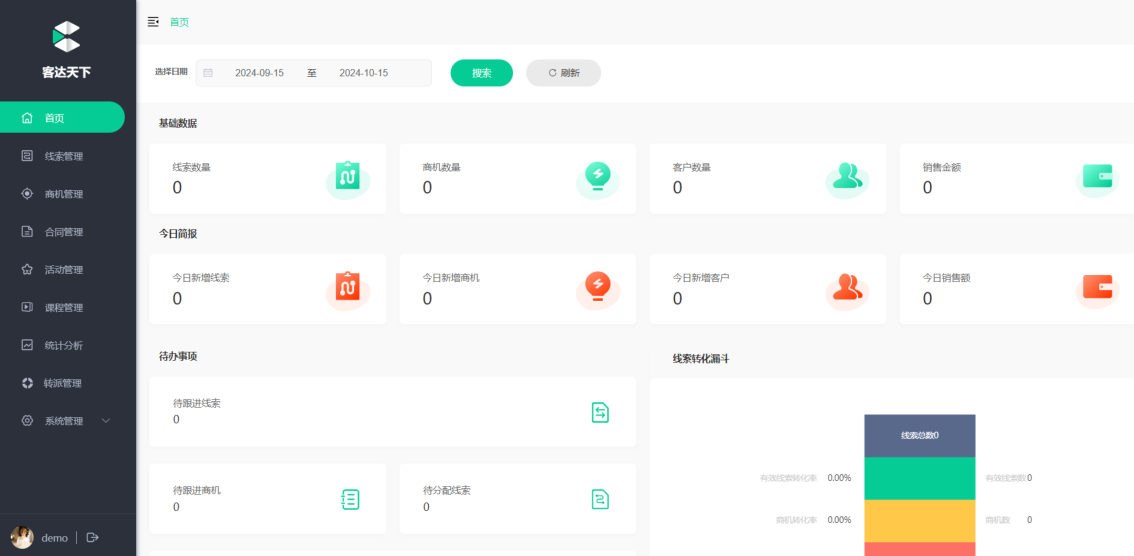Click the 线索管理 sidebar icon
Viewport: 1134px width, 556px height.
coord(27,155)
